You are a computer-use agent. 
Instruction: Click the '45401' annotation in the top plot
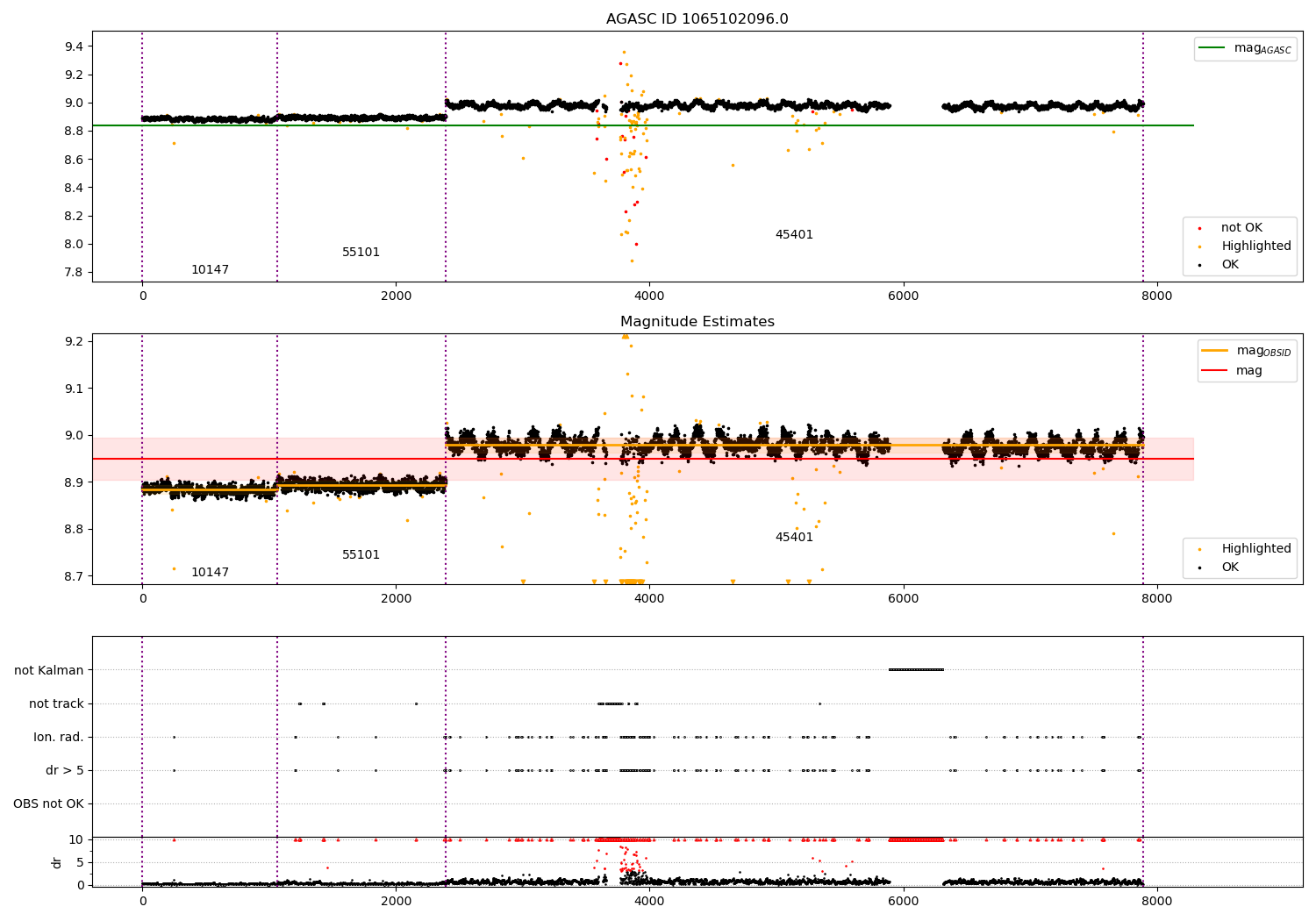[x=794, y=235]
